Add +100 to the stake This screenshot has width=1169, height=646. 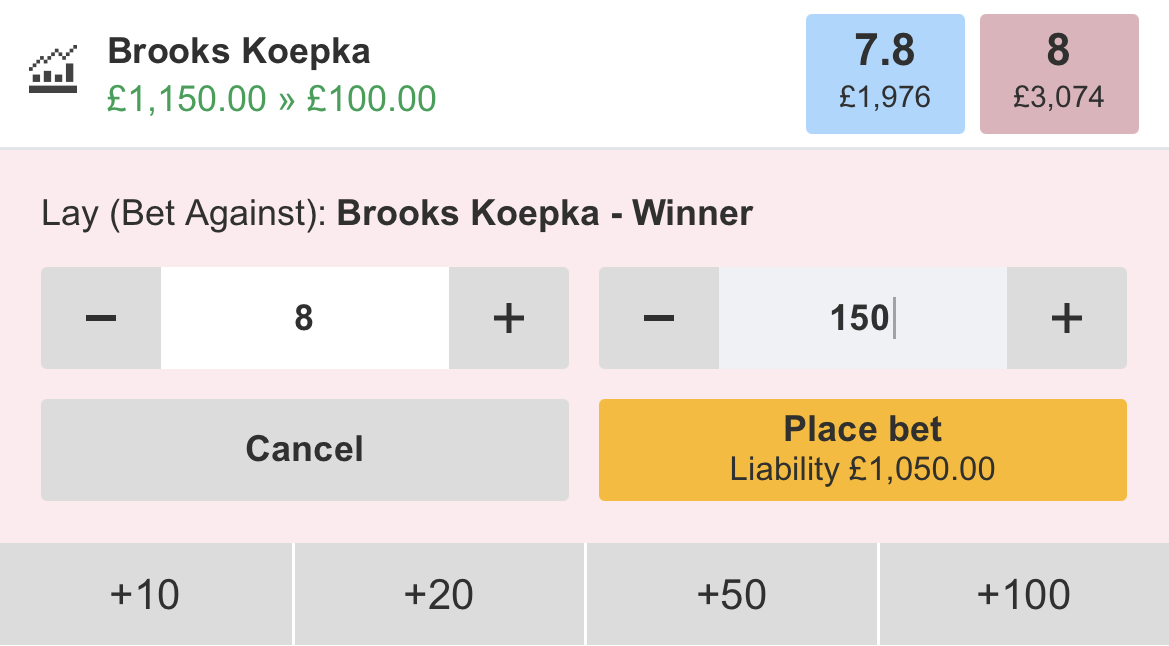pos(1024,595)
